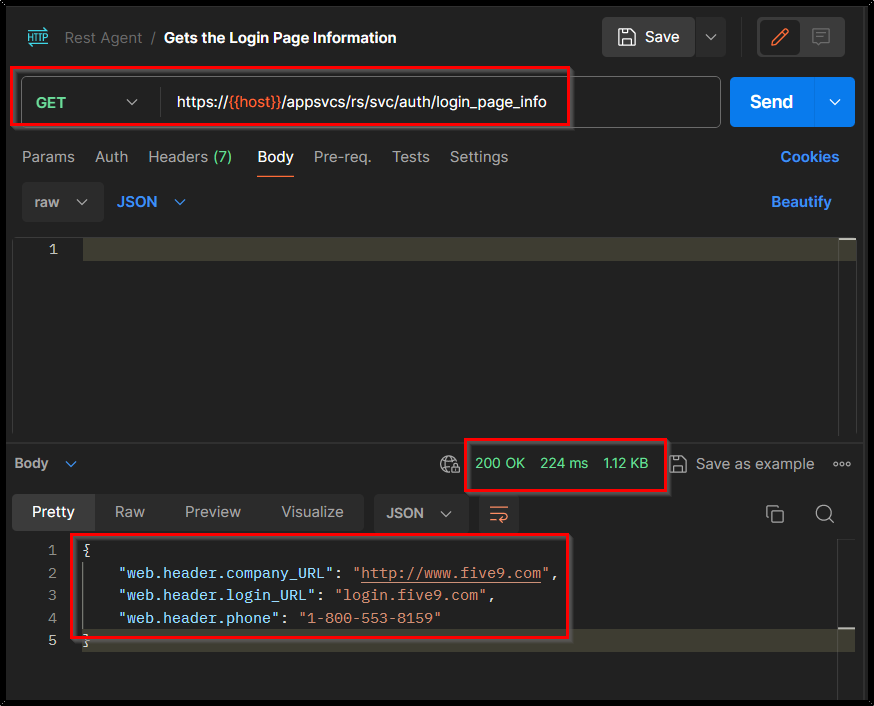Expand the response Body section dropdown
The height and width of the screenshot is (706, 874).
pyautogui.click(x=46, y=464)
